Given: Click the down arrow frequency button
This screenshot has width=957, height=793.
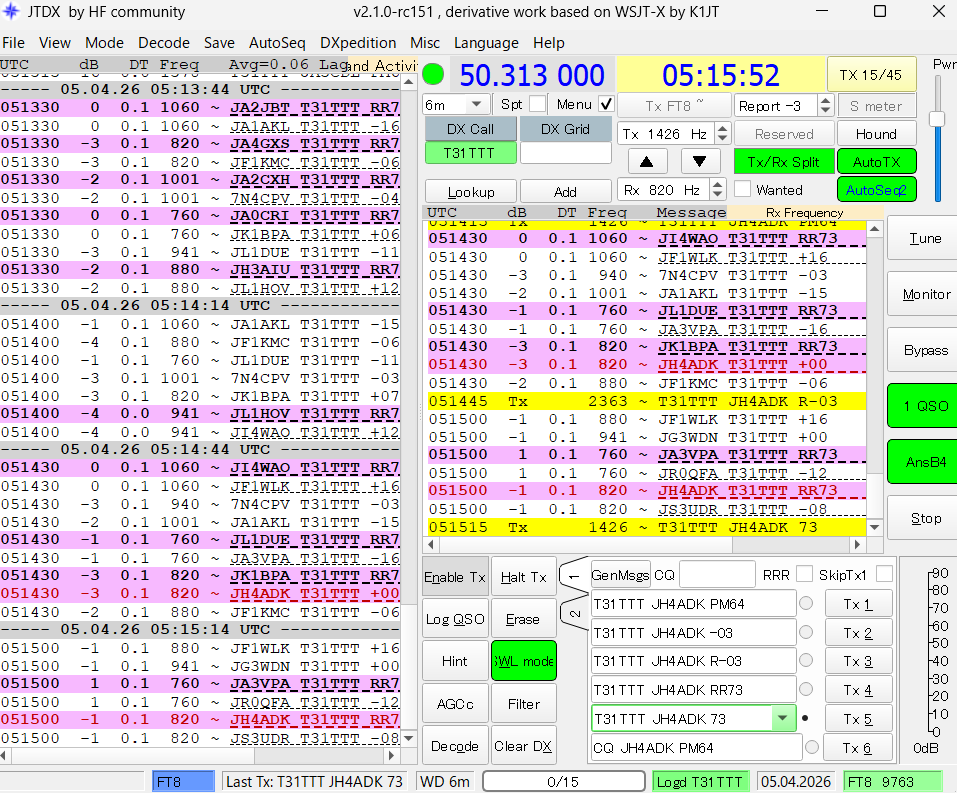Looking at the screenshot, I should tap(700, 162).
